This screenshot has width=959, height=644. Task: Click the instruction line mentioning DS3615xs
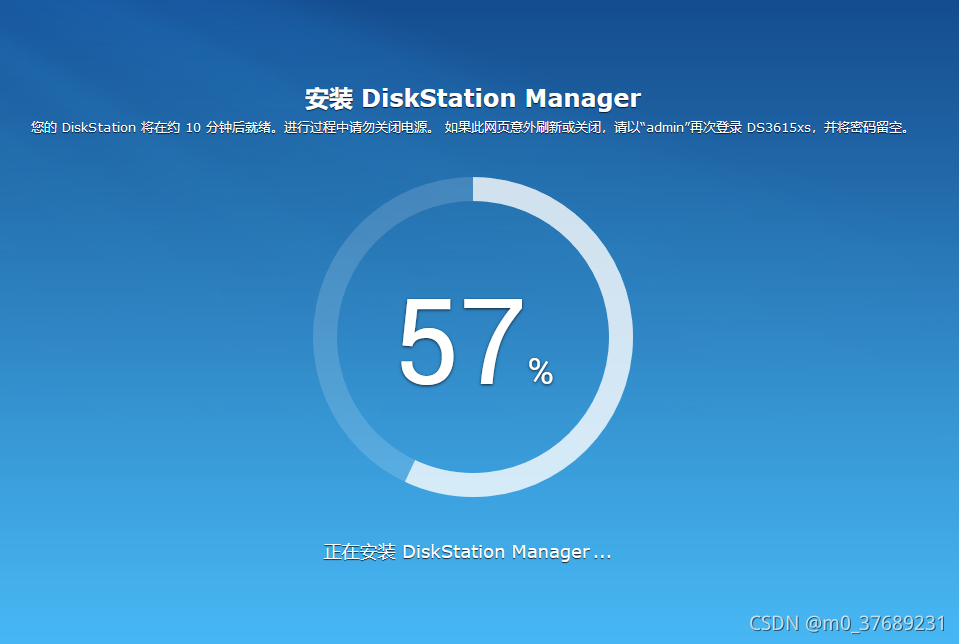click(470, 127)
